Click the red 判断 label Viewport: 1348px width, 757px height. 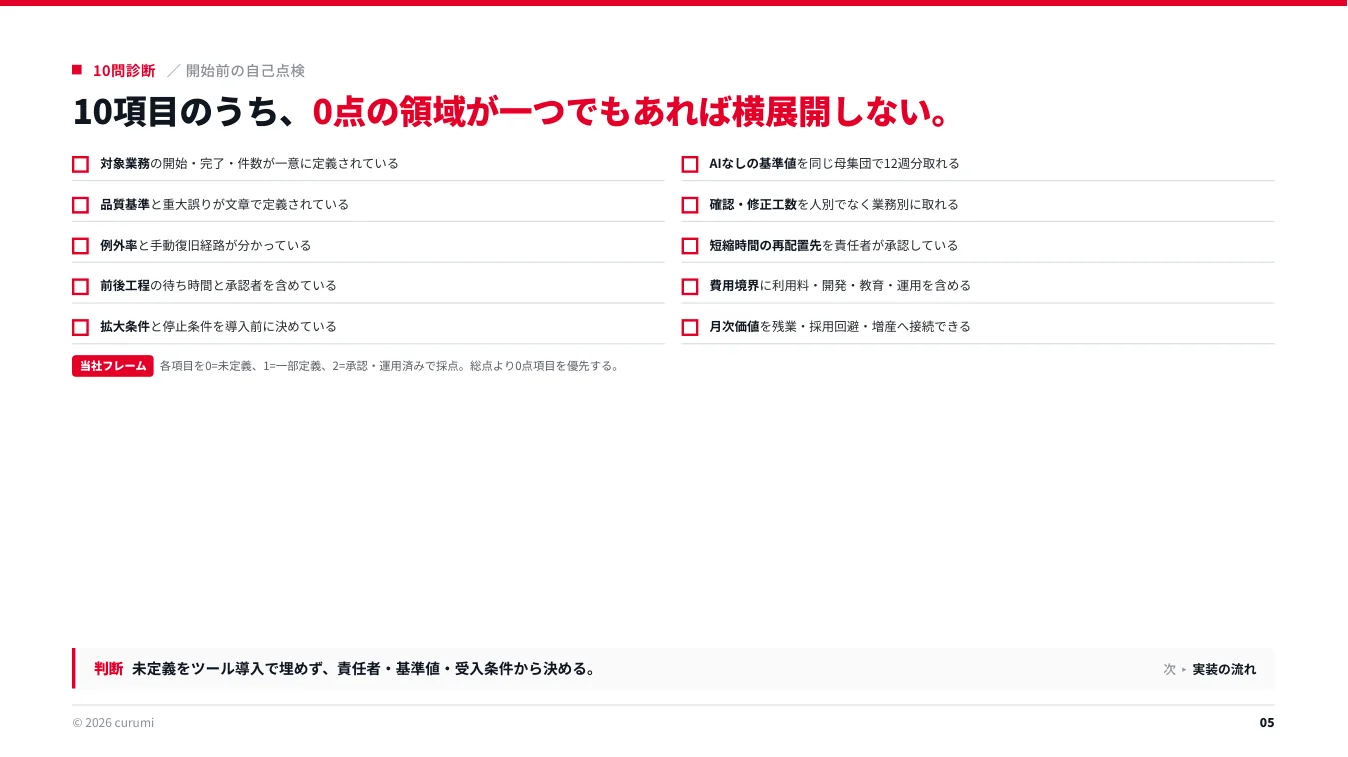108,669
